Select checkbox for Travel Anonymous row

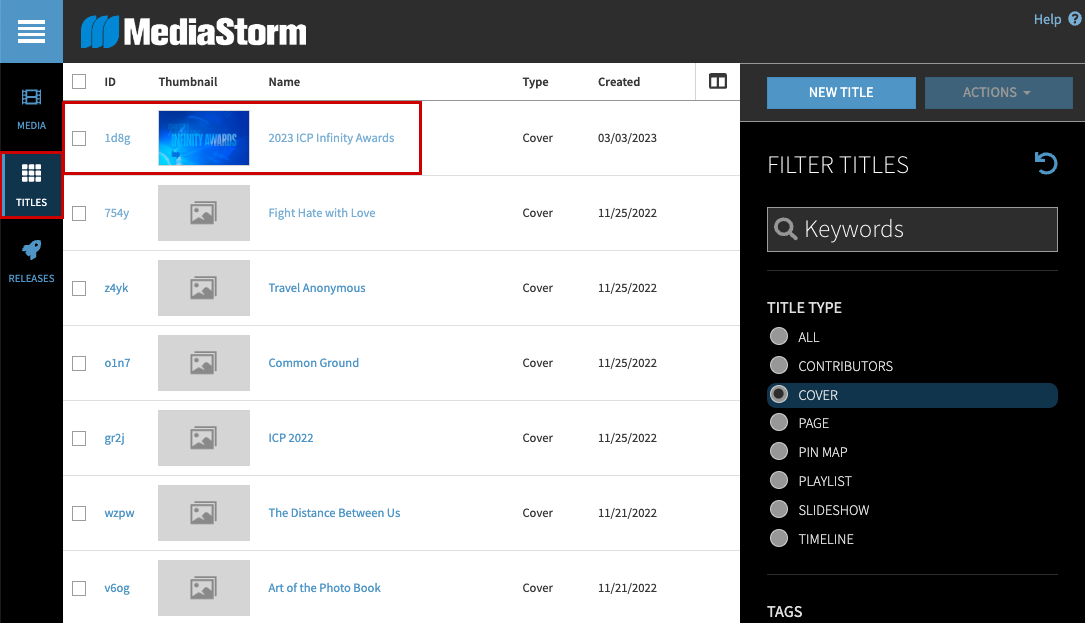click(79, 288)
